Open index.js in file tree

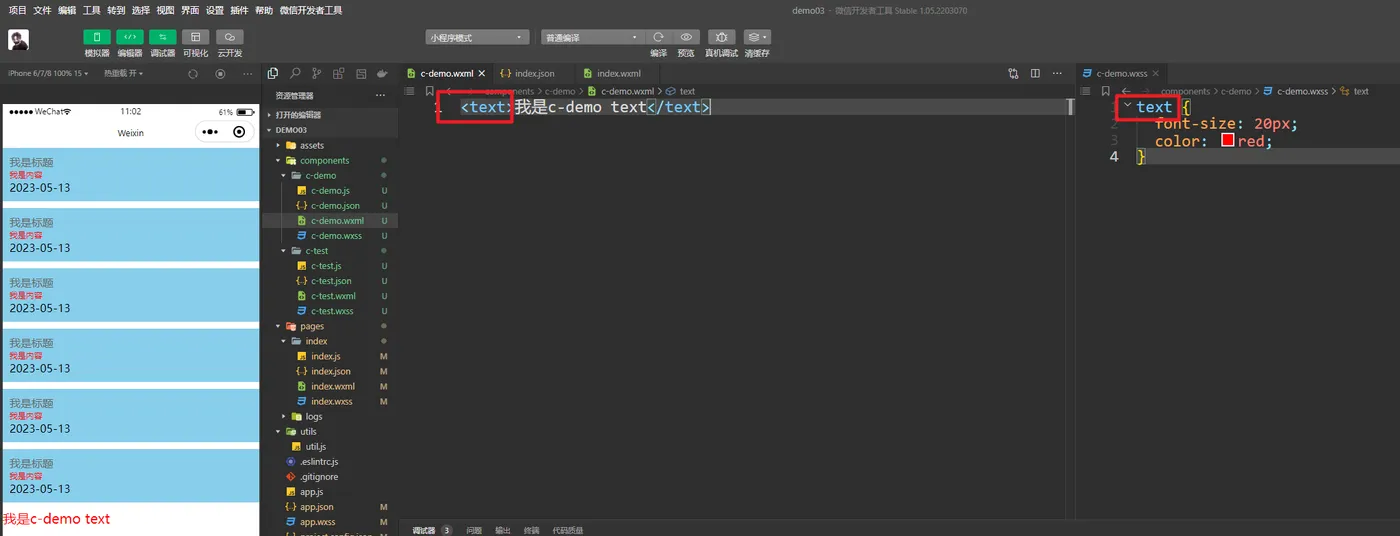click(325, 356)
